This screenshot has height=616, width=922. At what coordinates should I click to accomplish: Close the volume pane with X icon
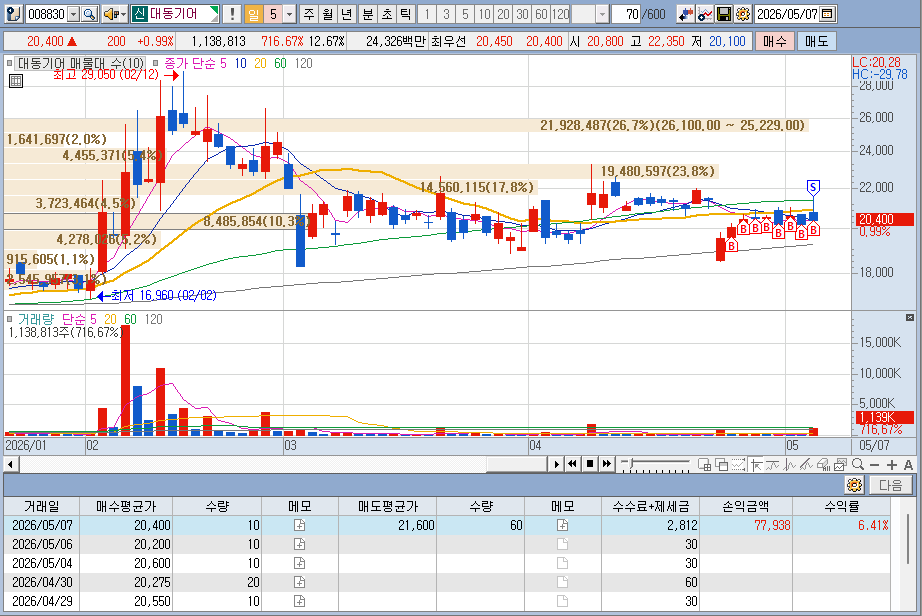pos(910,317)
